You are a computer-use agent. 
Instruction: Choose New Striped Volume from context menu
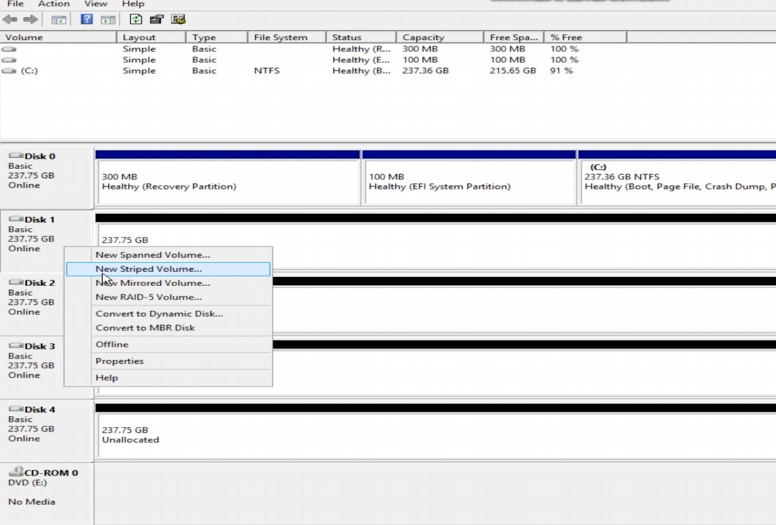click(168, 269)
